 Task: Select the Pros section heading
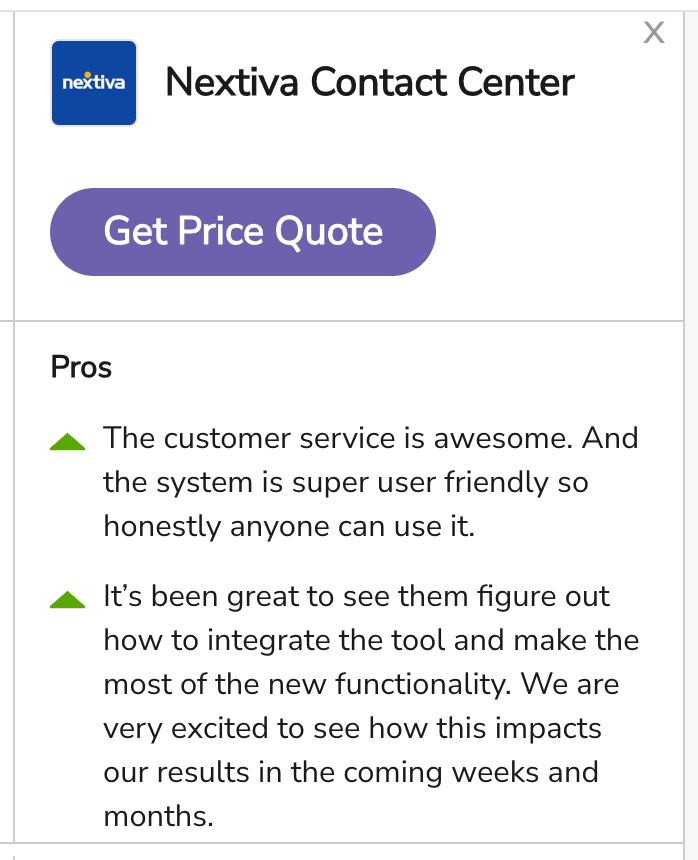[81, 368]
